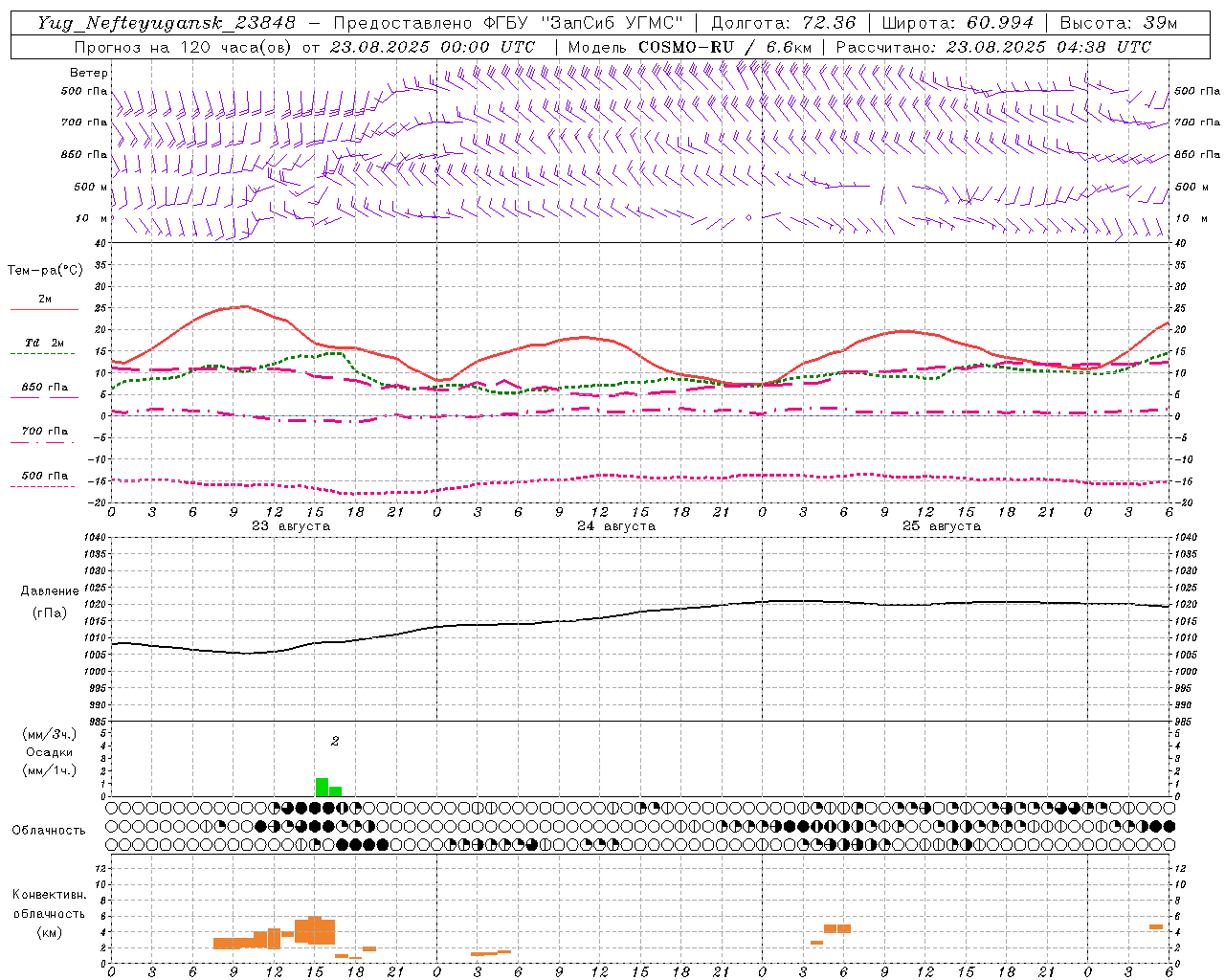The width and height of the screenshot is (1225, 980).
Task: Click the 40 tick on left temperature axis
Action: tap(100, 244)
